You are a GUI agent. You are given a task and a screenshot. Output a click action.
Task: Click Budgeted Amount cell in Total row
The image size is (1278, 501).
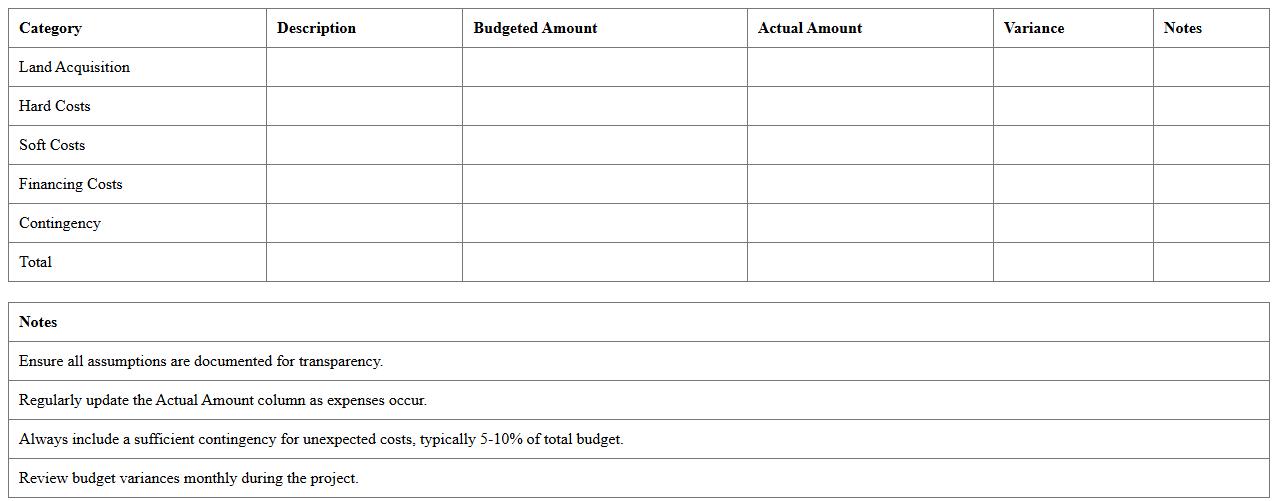[x=604, y=262]
